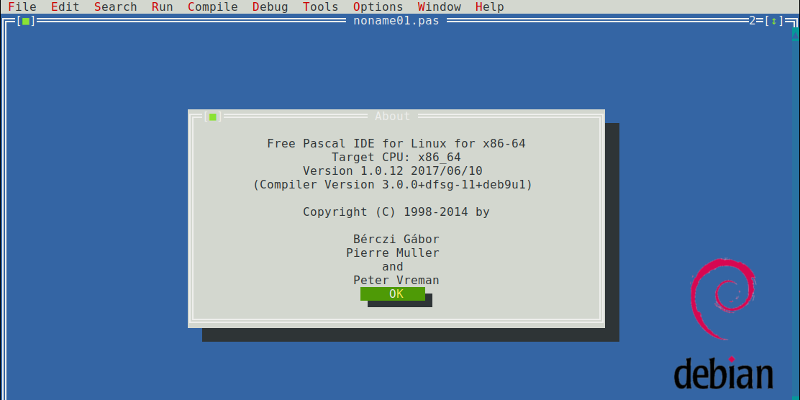Image resolution: width=800 pixels, height=400 pixels.
Task: Click window number 2 in title frame
Action: pyautogui.click(x=752, y=21)
